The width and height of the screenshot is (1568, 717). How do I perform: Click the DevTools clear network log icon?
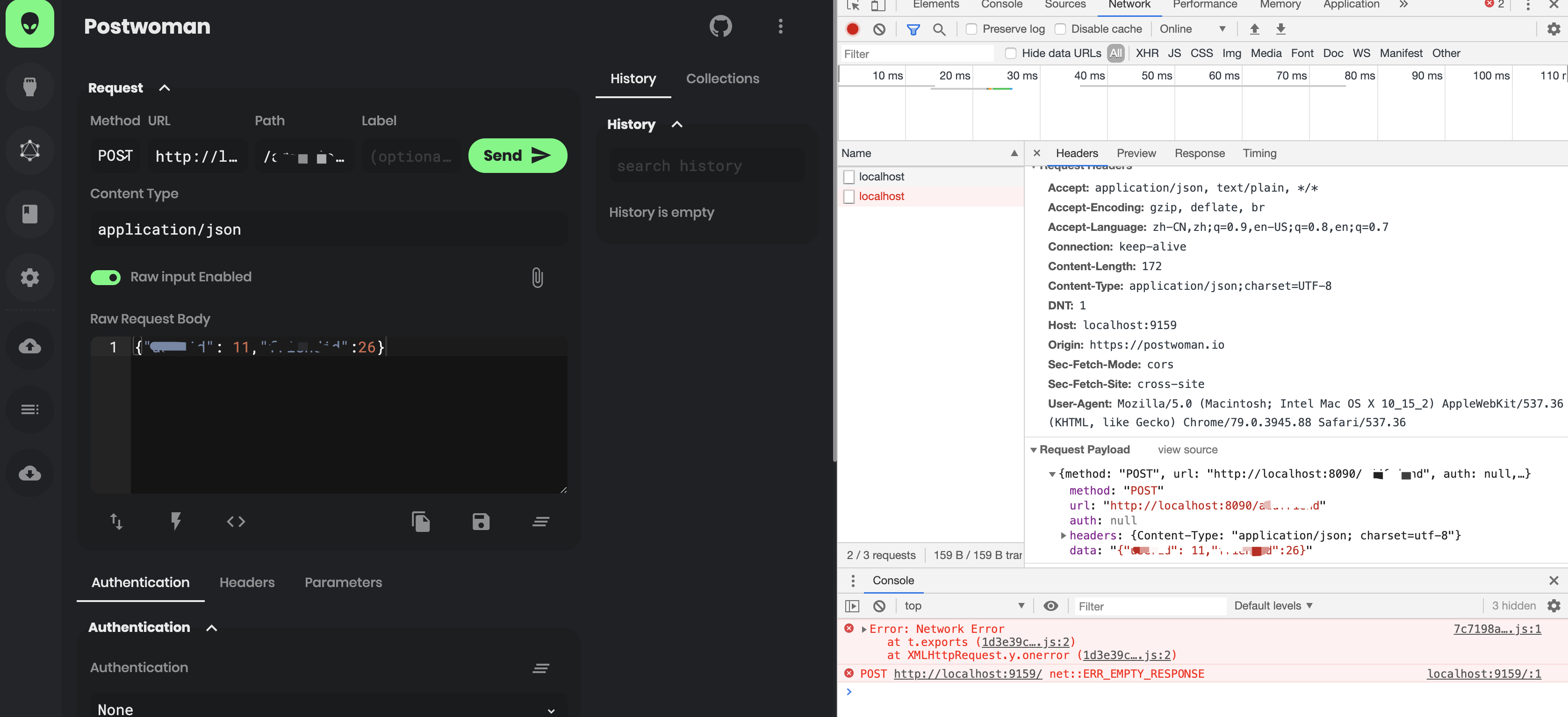click(x=879, y=29)
